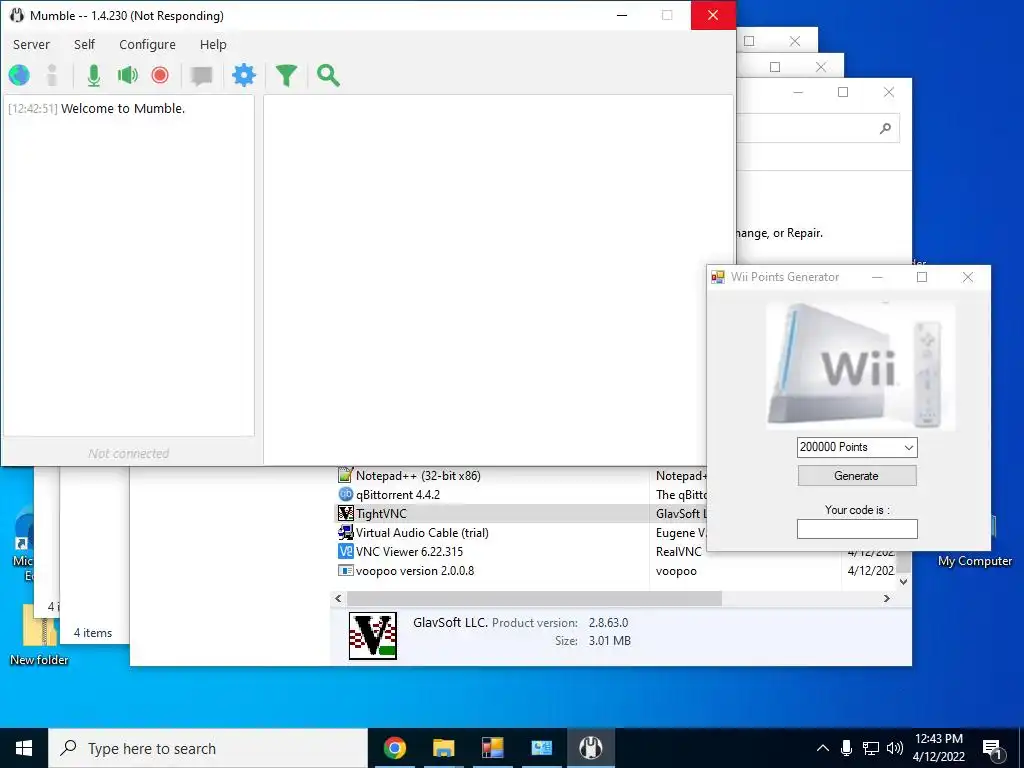1024x768 pixels.
Task: Open the notification center icon
Action: 993,749
